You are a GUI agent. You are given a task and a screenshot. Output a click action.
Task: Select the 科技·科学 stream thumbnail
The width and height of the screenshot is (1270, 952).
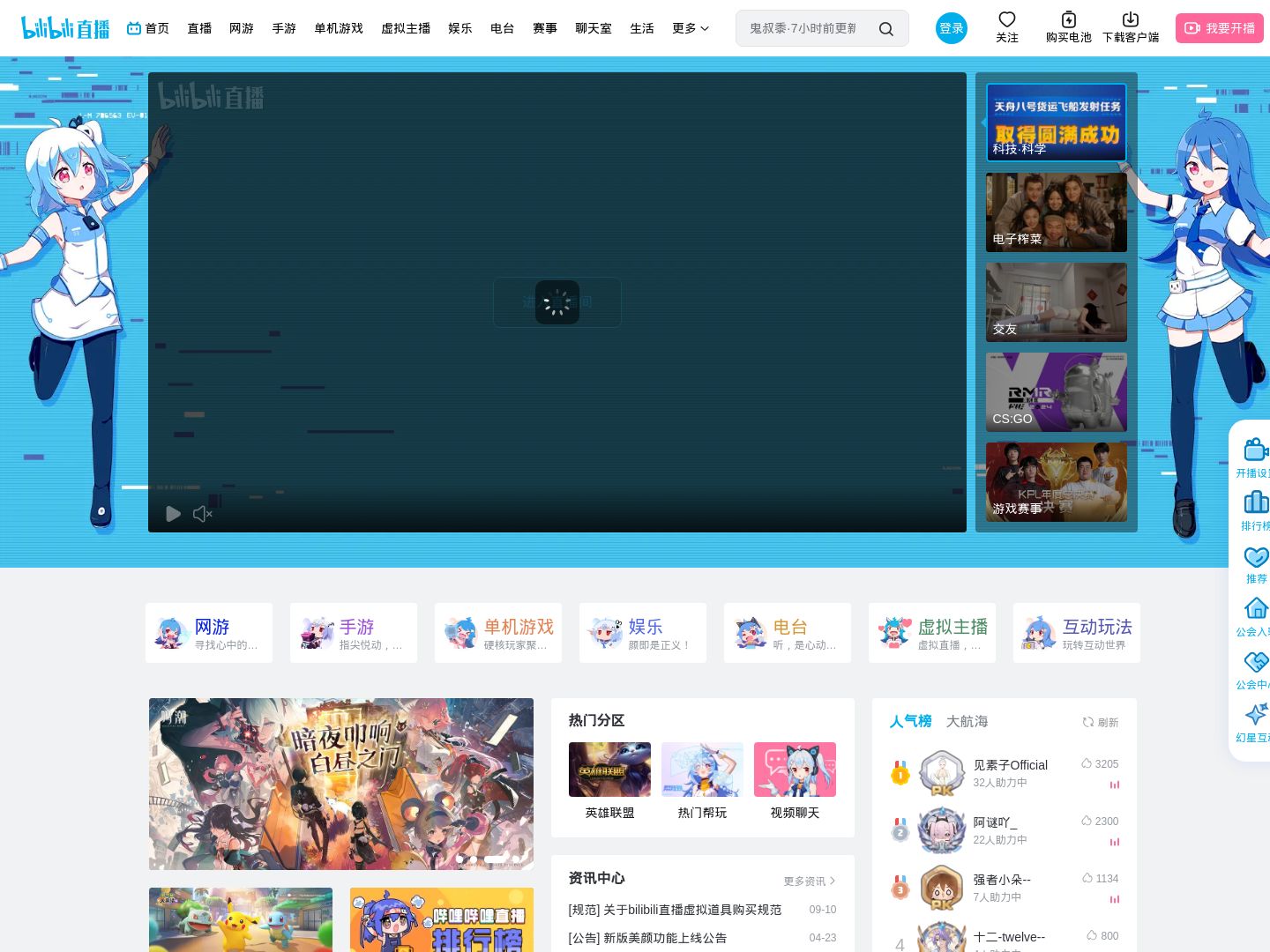pyautogui.click(x=1057, y=123)
